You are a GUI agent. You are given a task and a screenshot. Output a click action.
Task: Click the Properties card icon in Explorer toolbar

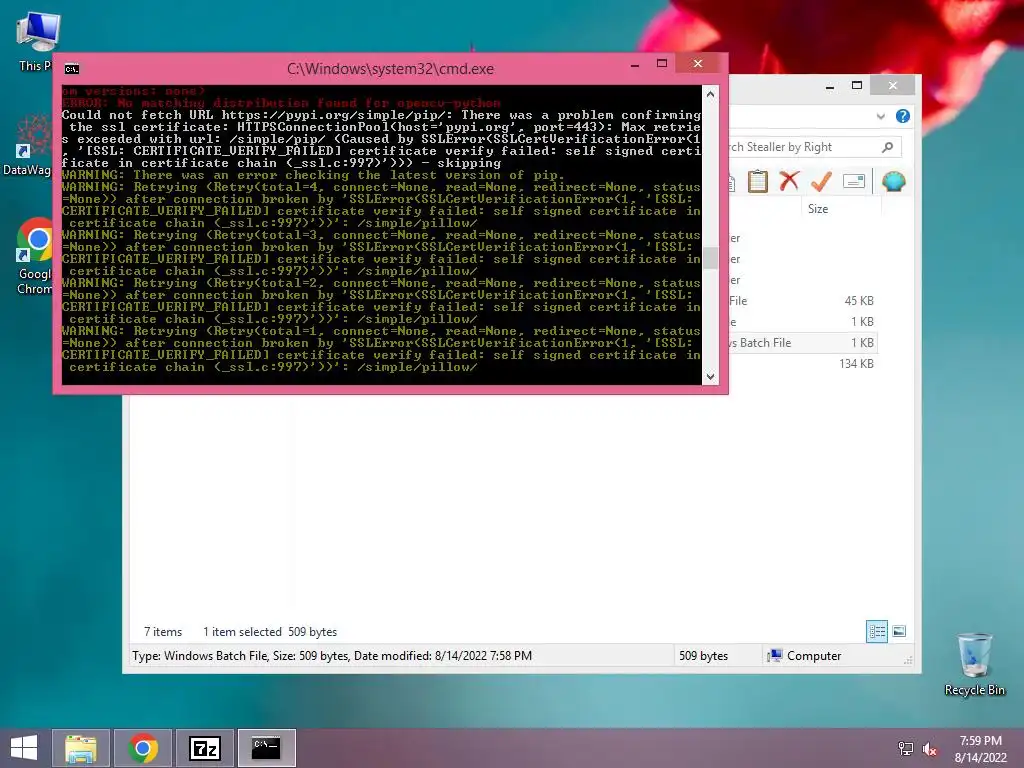point(854,181)
